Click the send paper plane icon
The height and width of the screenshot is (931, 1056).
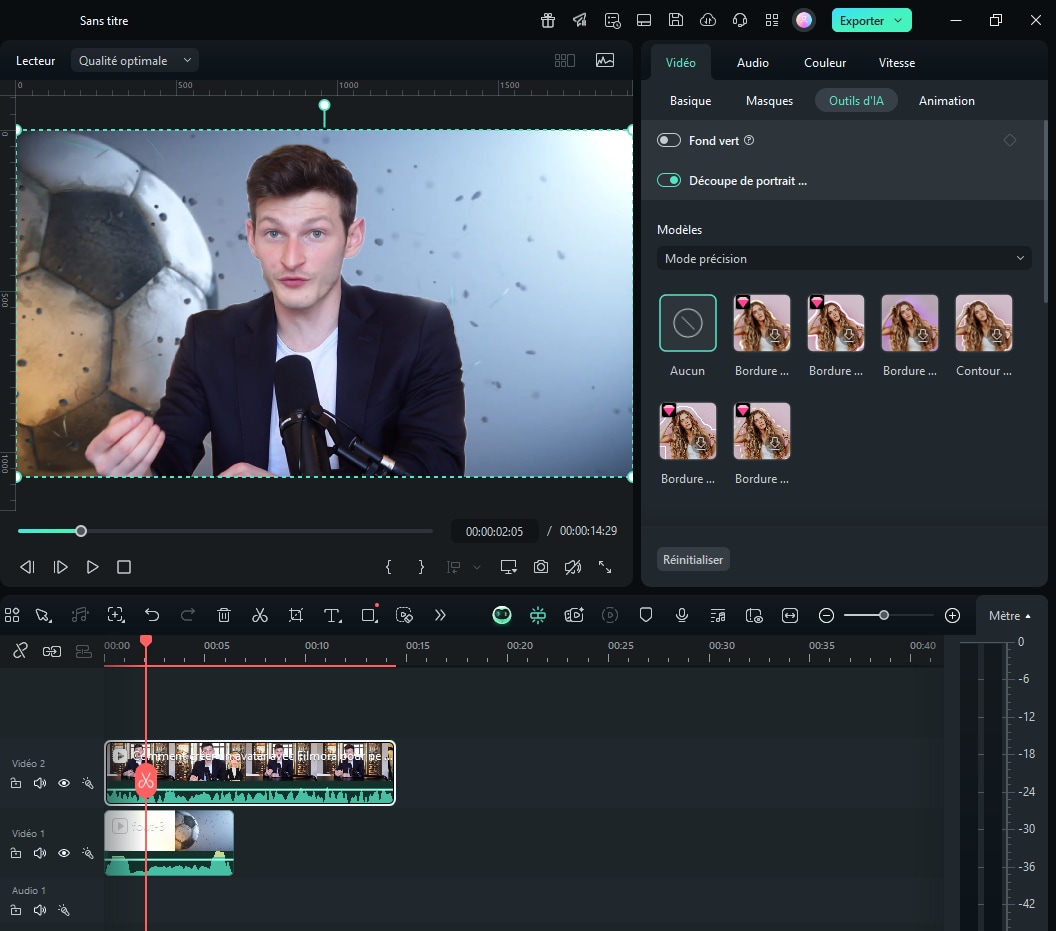pos(580,20)
